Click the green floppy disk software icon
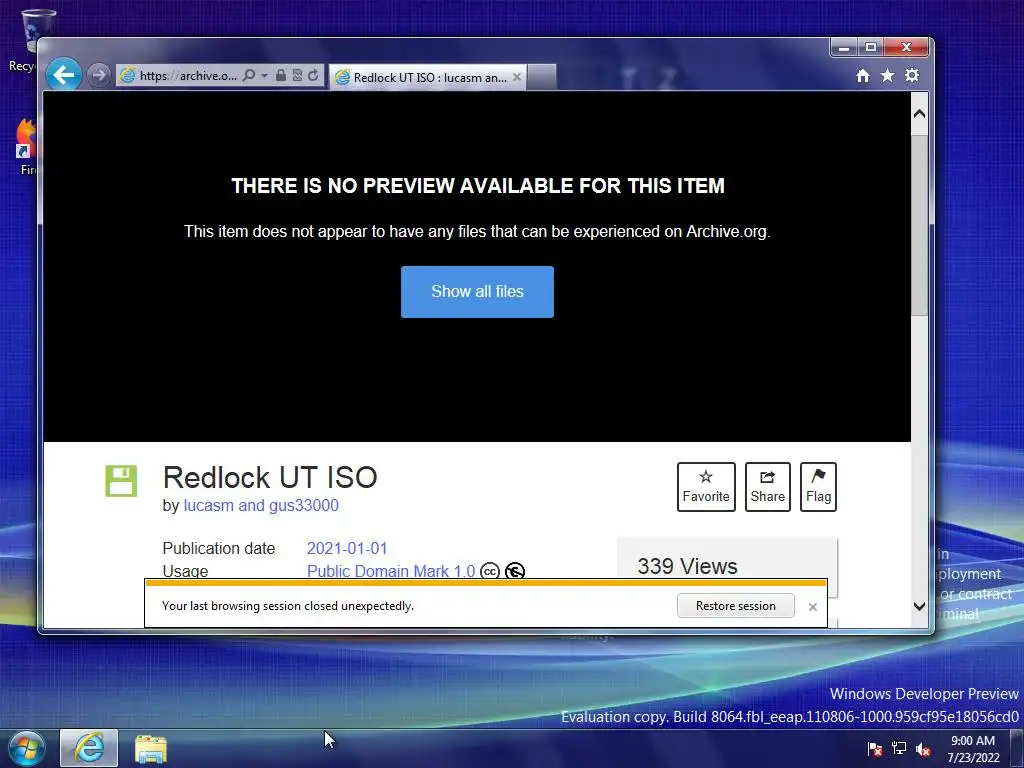This screenshot has width=1024, height=768. 121,481
